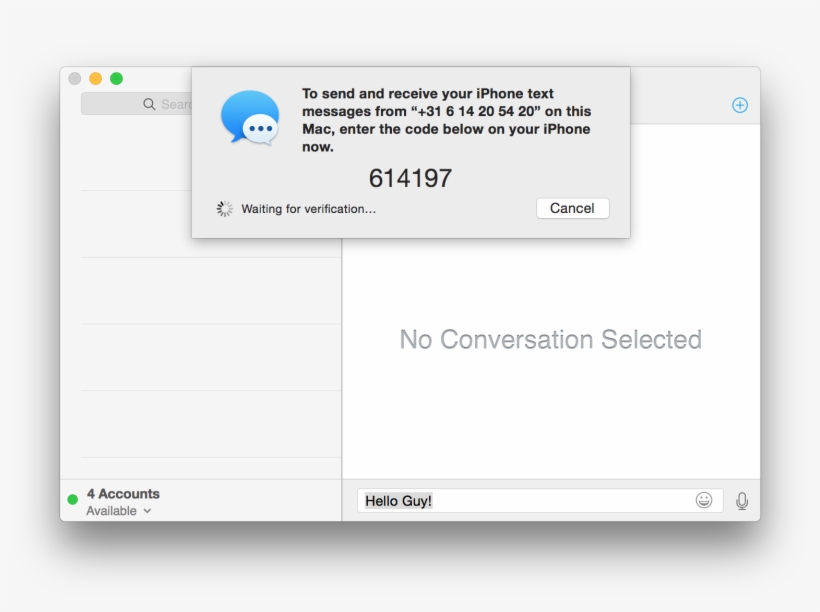Click inside the Search field

165,103
